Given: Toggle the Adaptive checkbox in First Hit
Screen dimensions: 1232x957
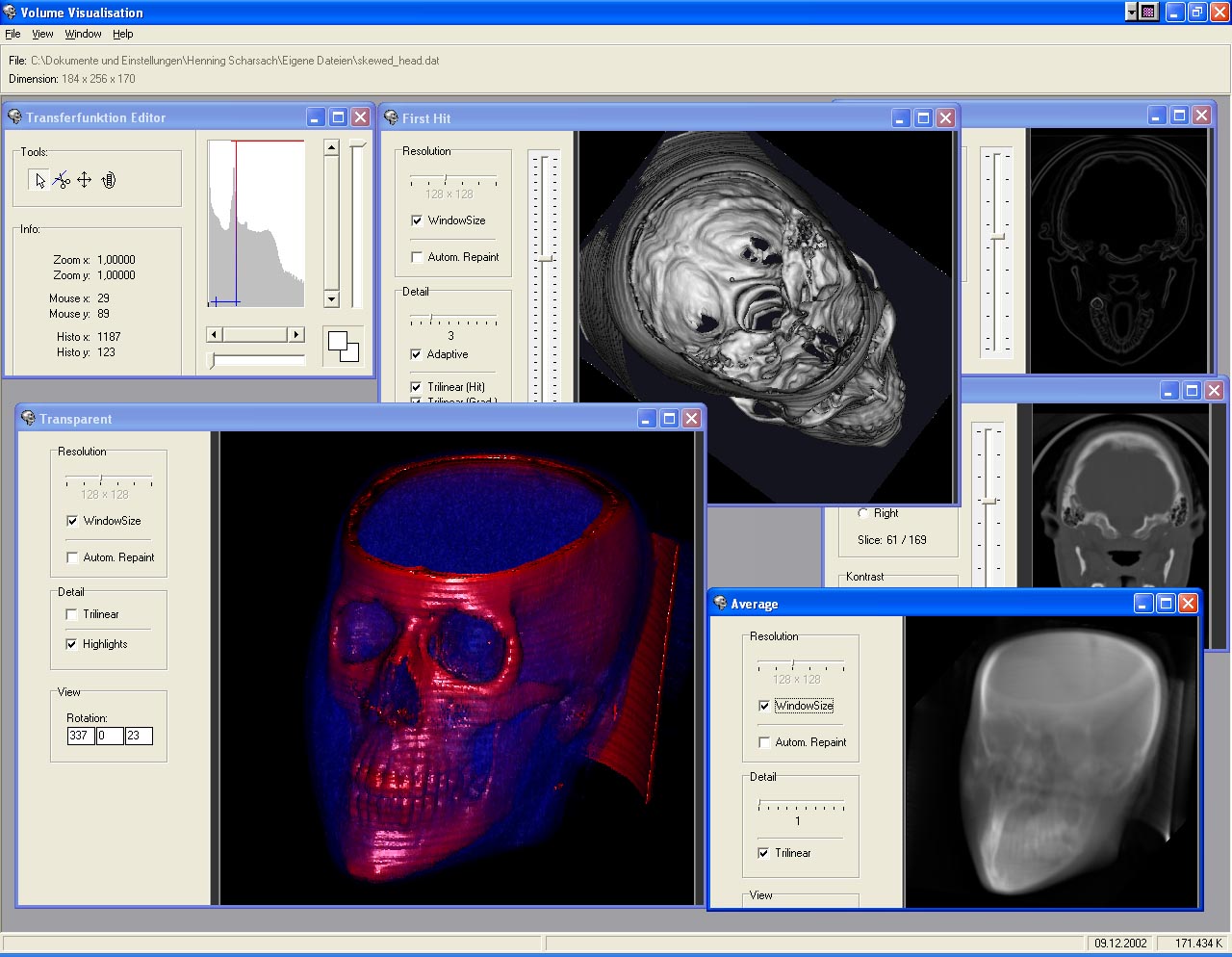Looking at the screenshot, I should coord(417,354).
